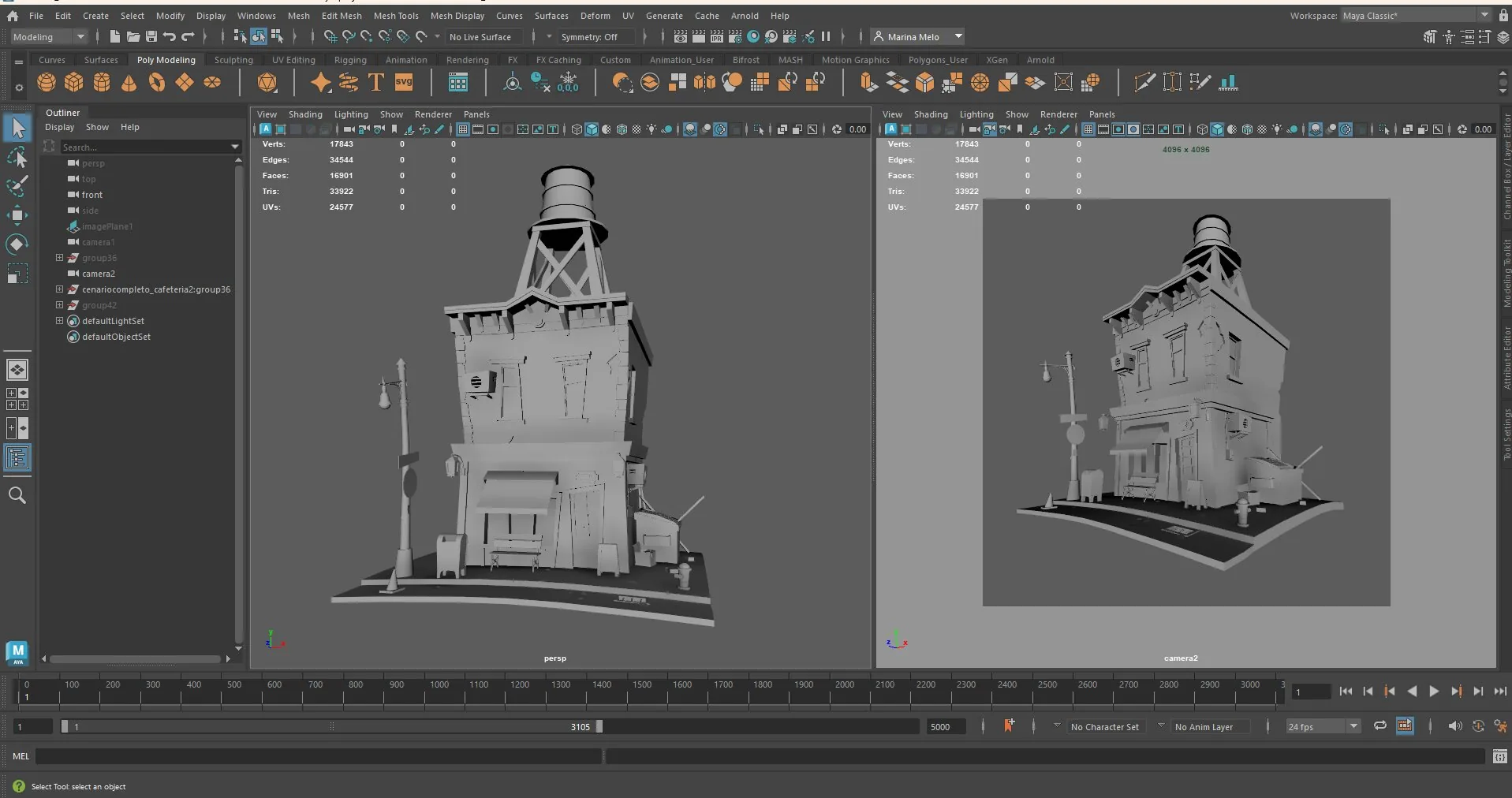Open the Mesh Tools menu

396,16
